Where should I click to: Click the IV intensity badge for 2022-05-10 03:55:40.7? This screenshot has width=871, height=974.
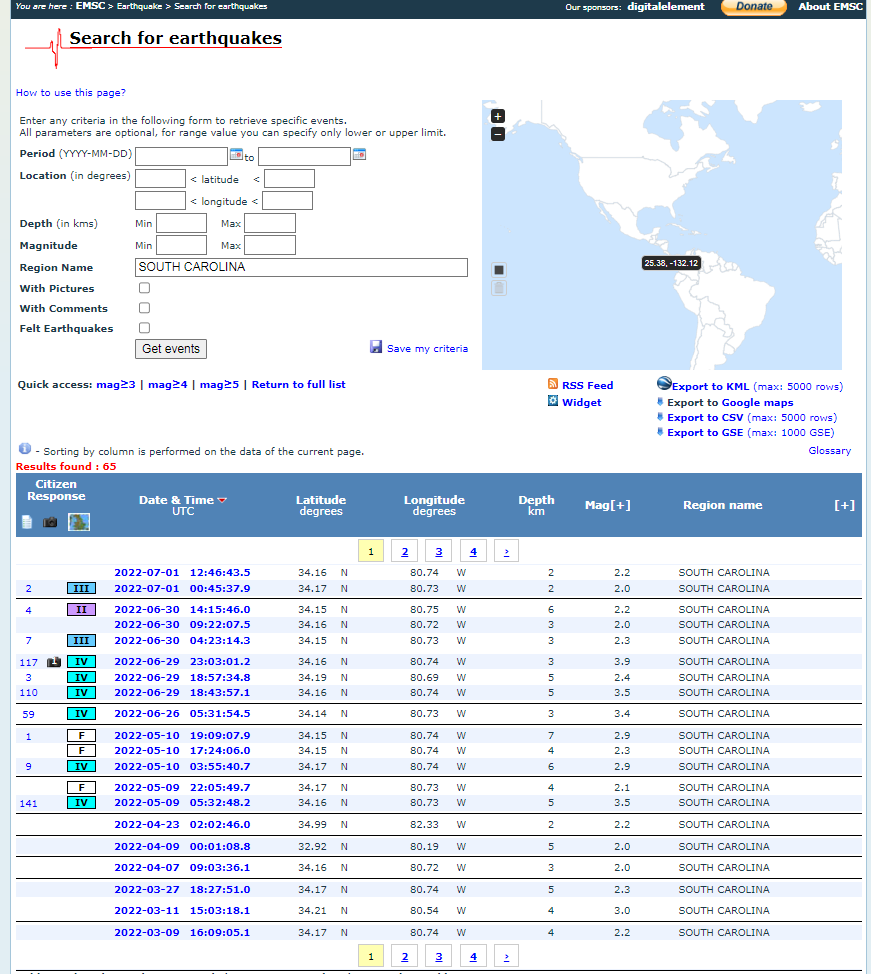(x=81, y=767)
